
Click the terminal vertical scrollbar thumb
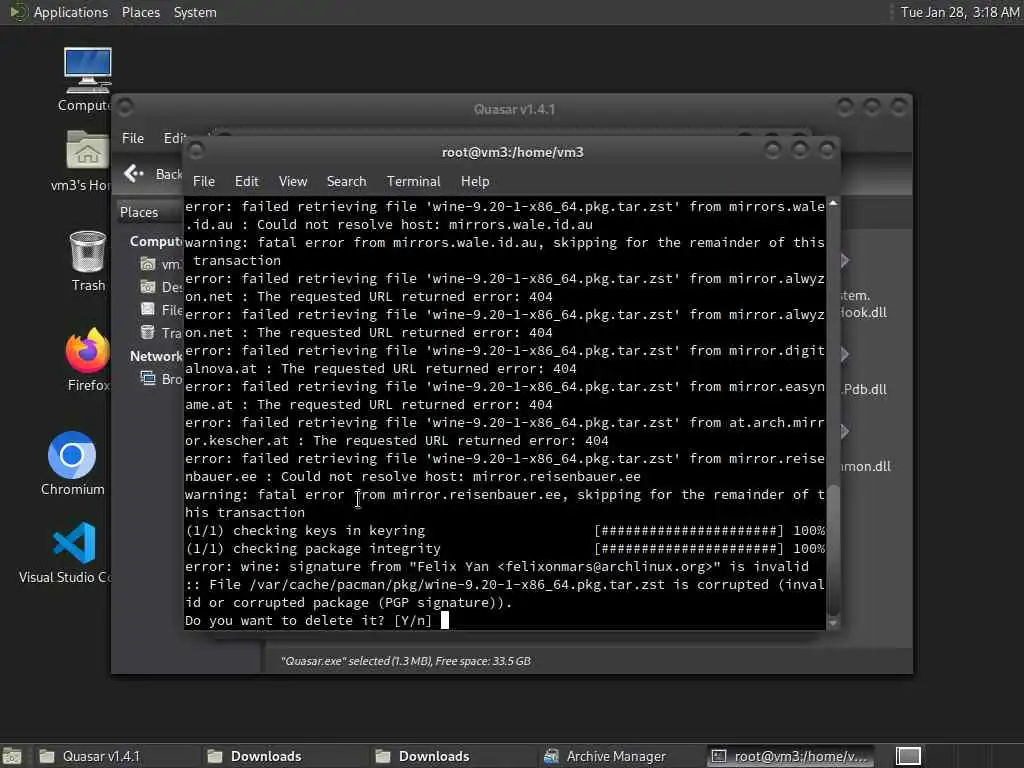pos(833,549)
